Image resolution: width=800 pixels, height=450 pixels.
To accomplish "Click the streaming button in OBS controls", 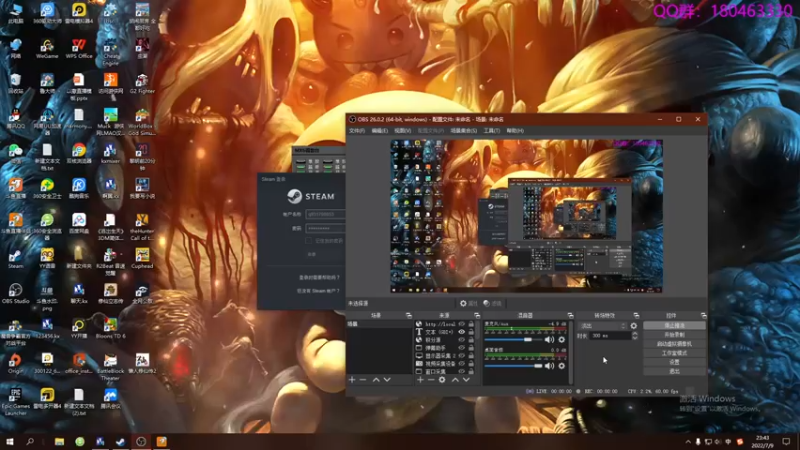I will (x=674, y=326).
